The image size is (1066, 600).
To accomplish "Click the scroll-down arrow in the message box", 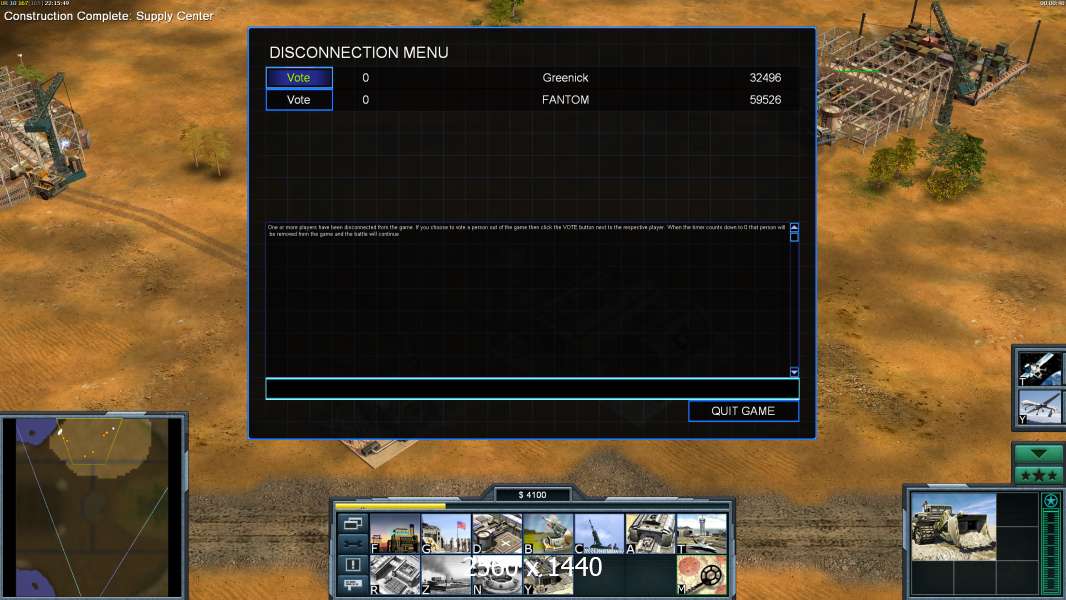I will pyautogui.click(x=794, y=372).
